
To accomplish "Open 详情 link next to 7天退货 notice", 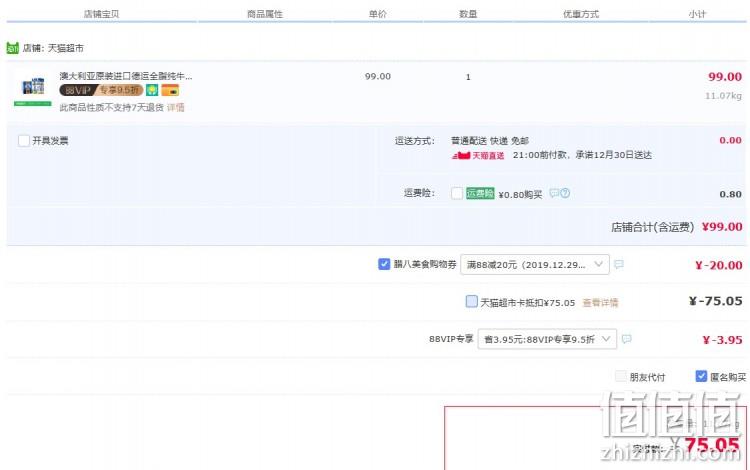I will [x=176, y=108].
